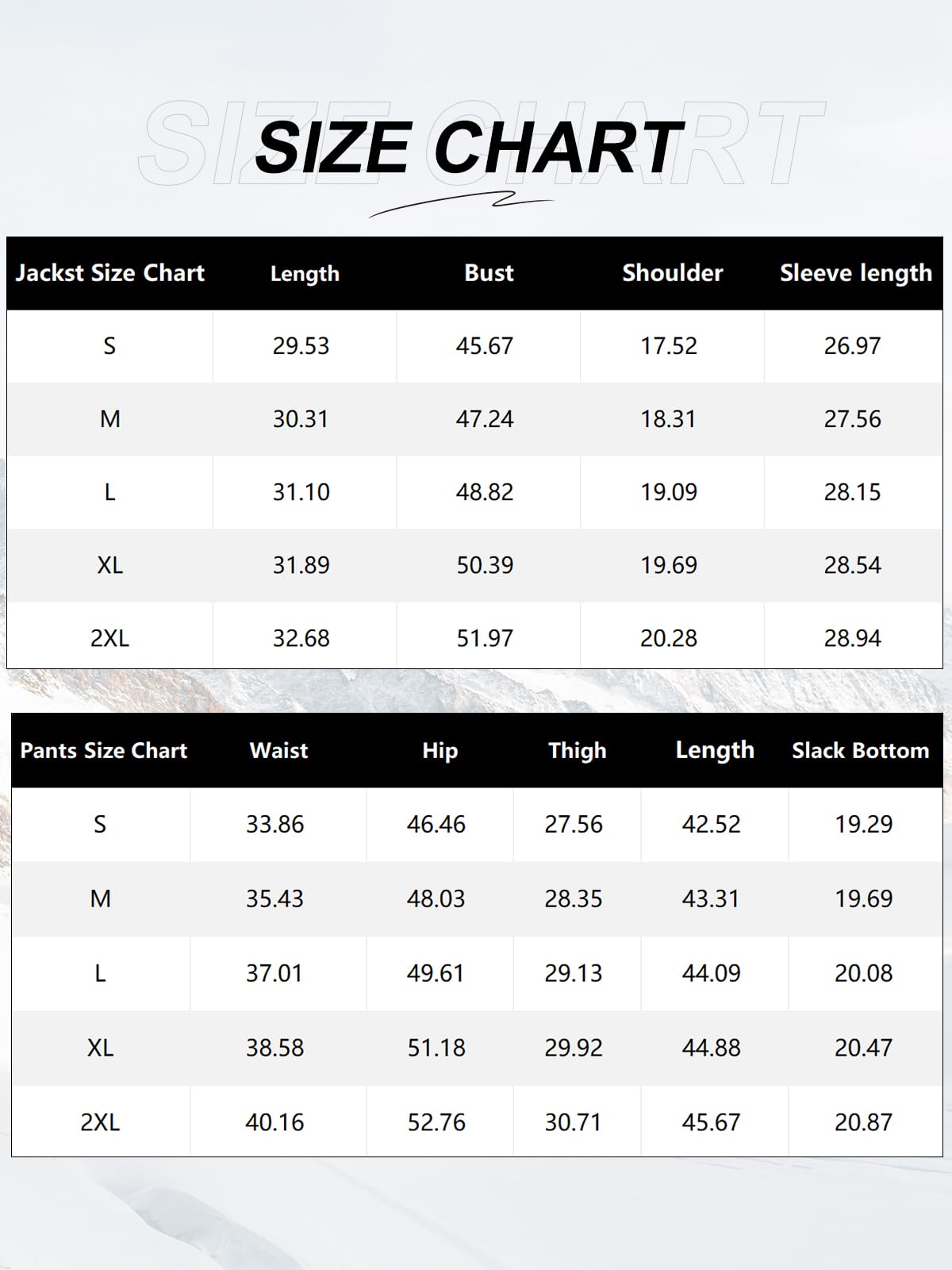The width and height of the screenshot is (952, 1270).
Task: Select the jacket L length value 31.10
Action: [x=301, y=492]
